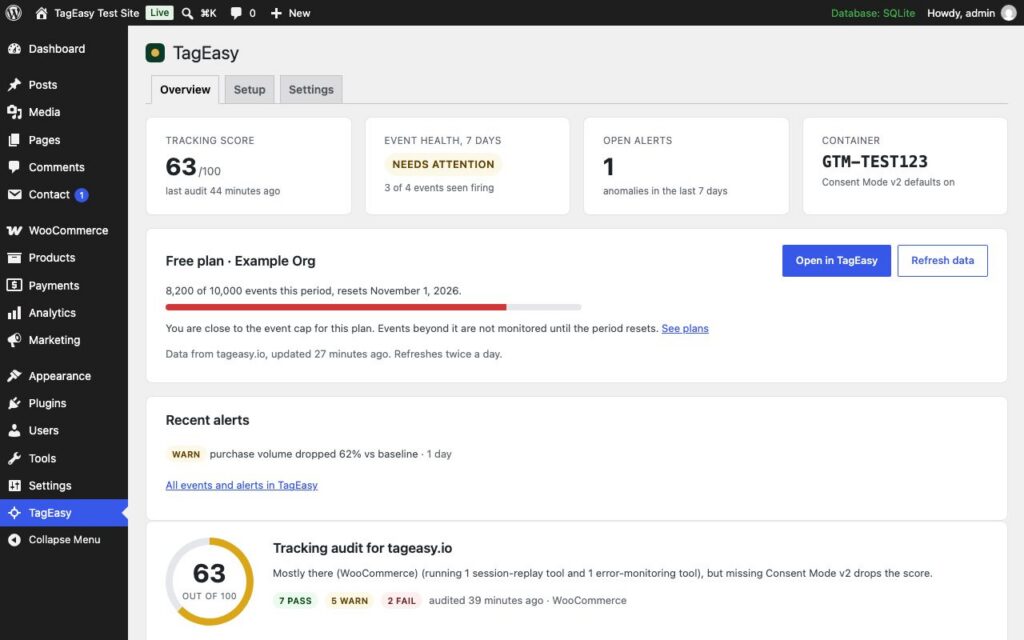Click the Free plan · Example Org heading
This screenshot has width=1024, height=640.
pos(240,261)
